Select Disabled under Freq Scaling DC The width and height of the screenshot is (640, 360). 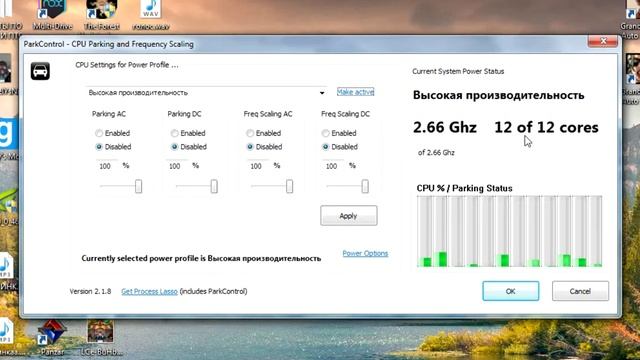325,147
